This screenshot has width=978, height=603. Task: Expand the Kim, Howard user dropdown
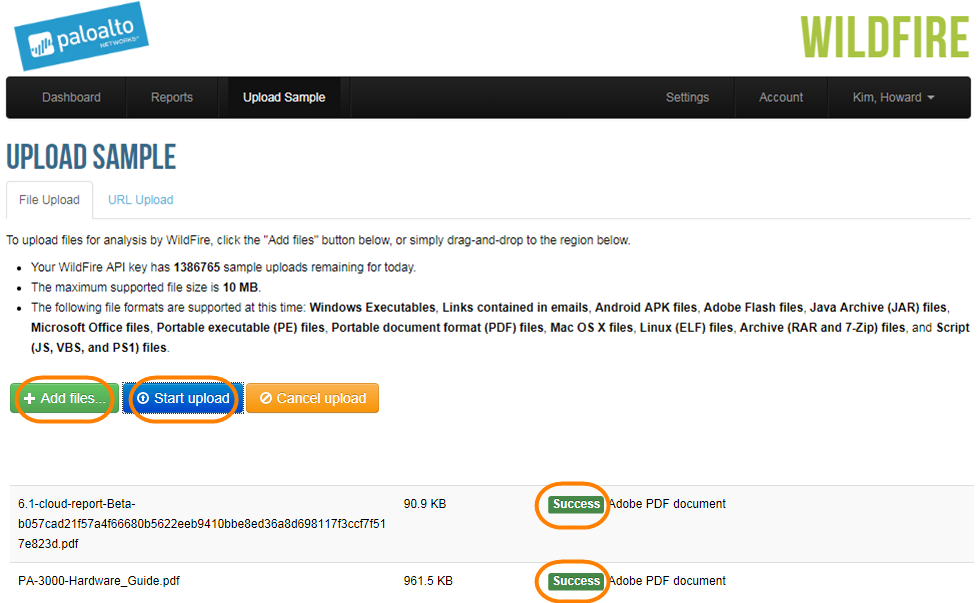pos(893,97)
